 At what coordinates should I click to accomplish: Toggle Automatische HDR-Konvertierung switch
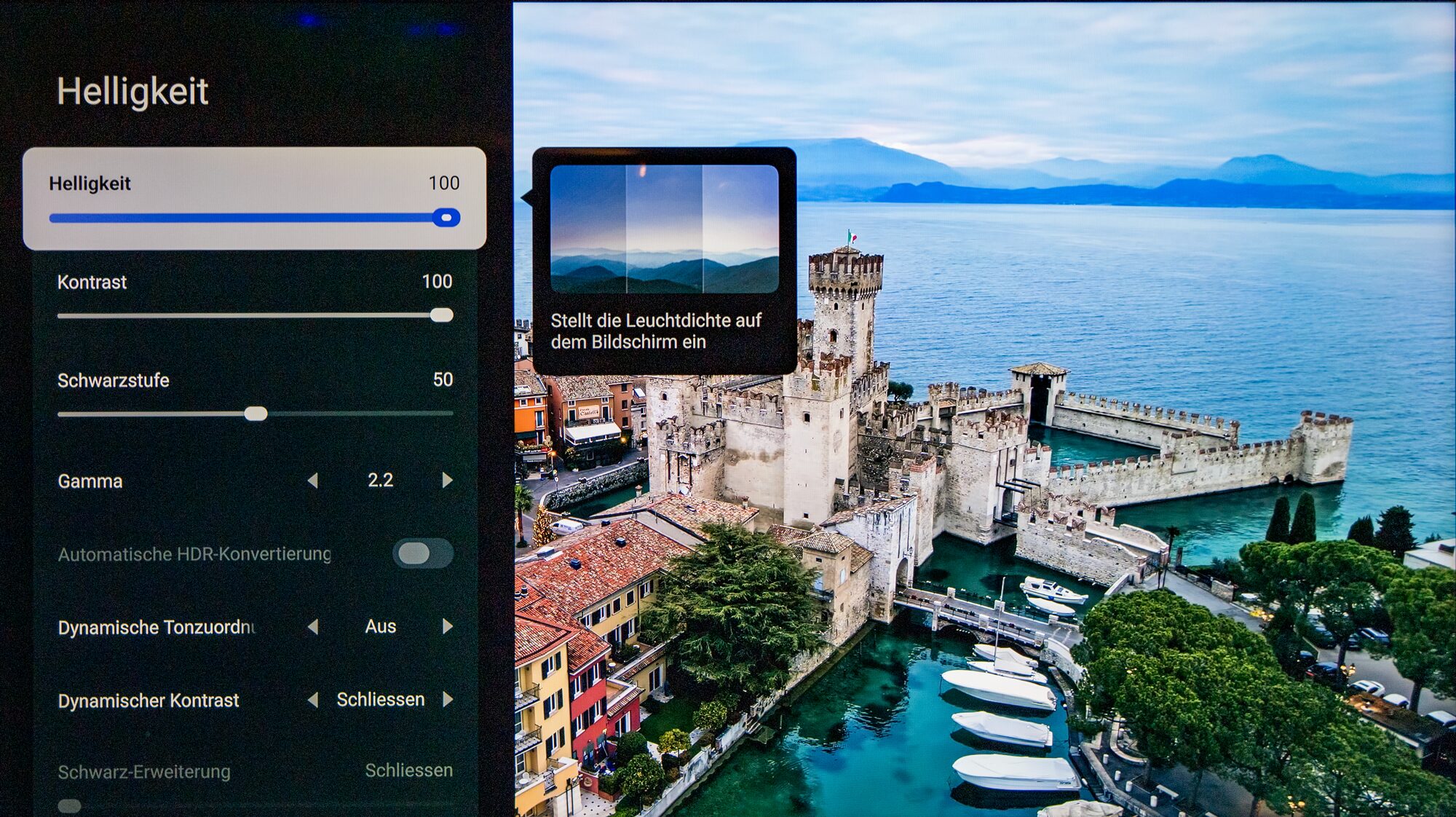[423, 553]
